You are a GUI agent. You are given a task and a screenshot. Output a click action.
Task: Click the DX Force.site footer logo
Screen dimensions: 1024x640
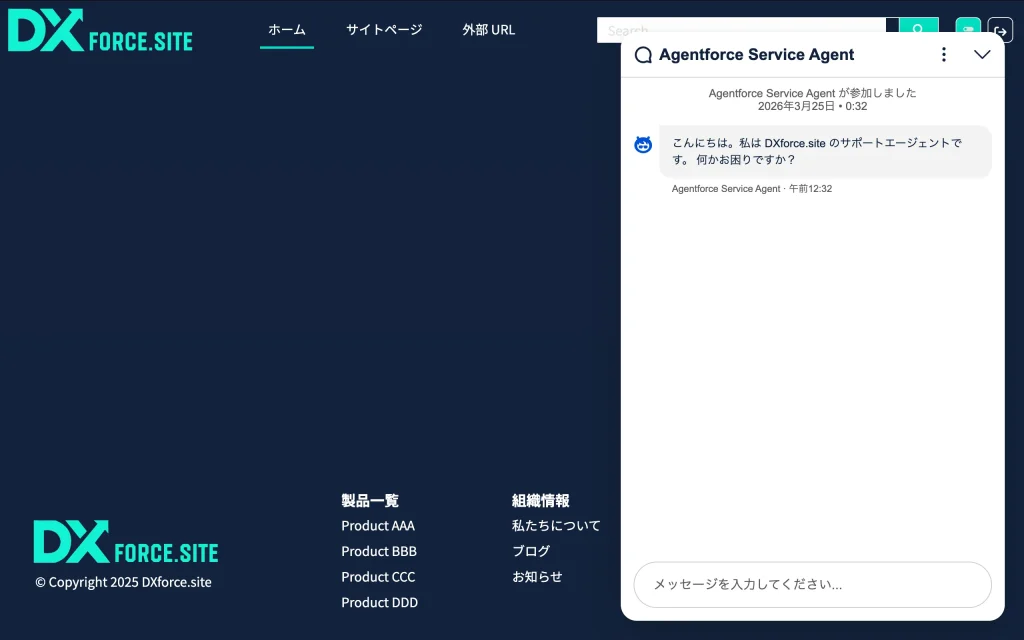tap(126, 542)
